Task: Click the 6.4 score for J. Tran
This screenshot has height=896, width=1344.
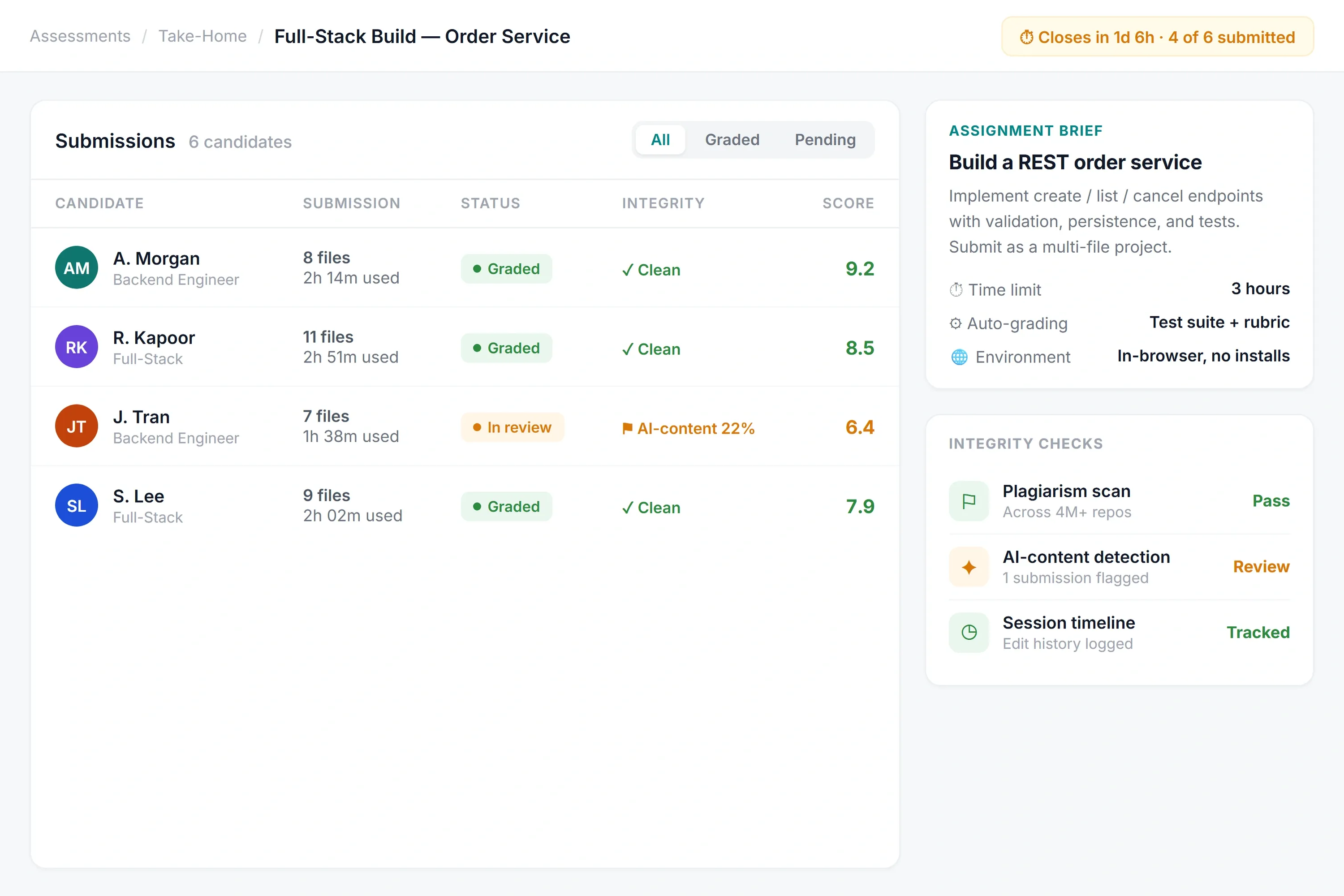Action: coord(859,427)
